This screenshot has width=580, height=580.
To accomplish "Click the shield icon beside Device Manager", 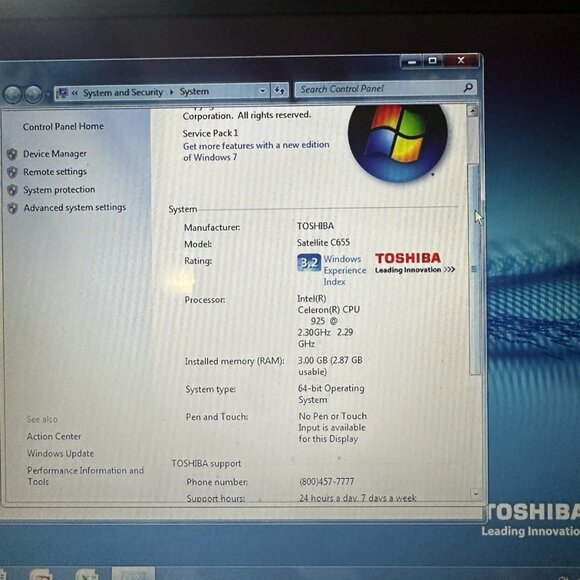I will pyautogui.click(x=12, y=154).
